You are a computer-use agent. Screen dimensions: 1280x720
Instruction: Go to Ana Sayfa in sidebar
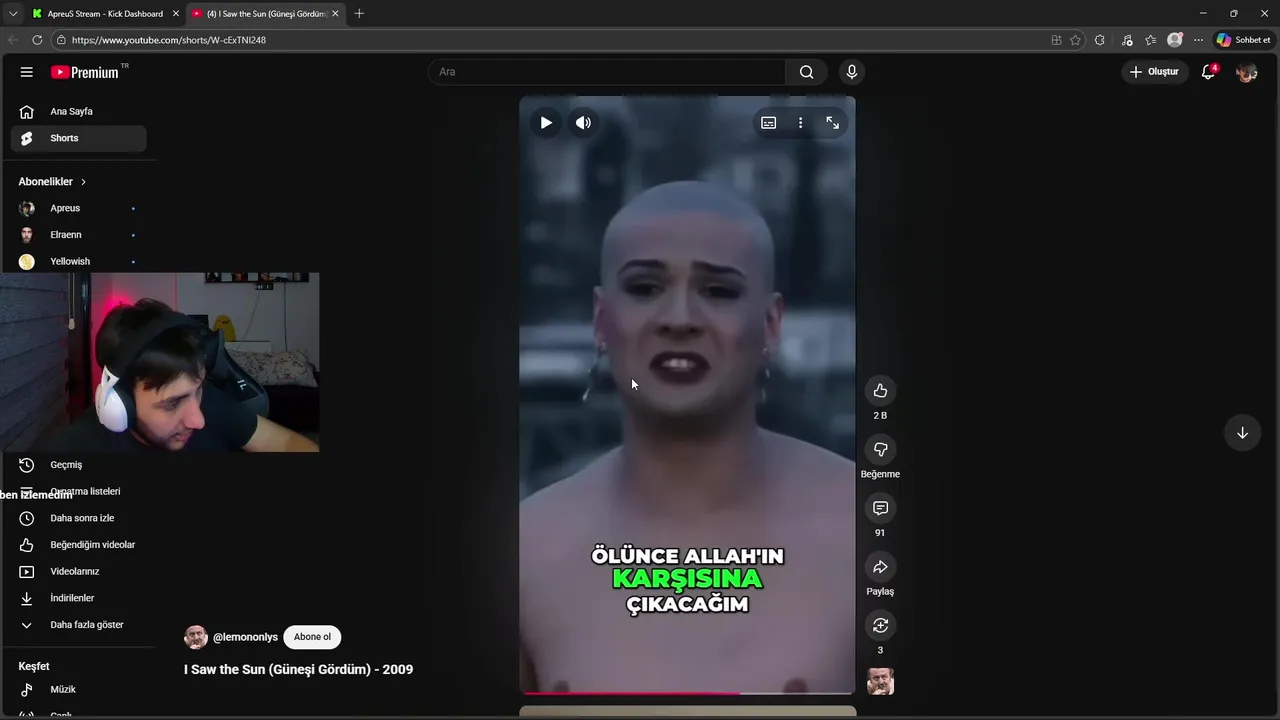(78, 112)
